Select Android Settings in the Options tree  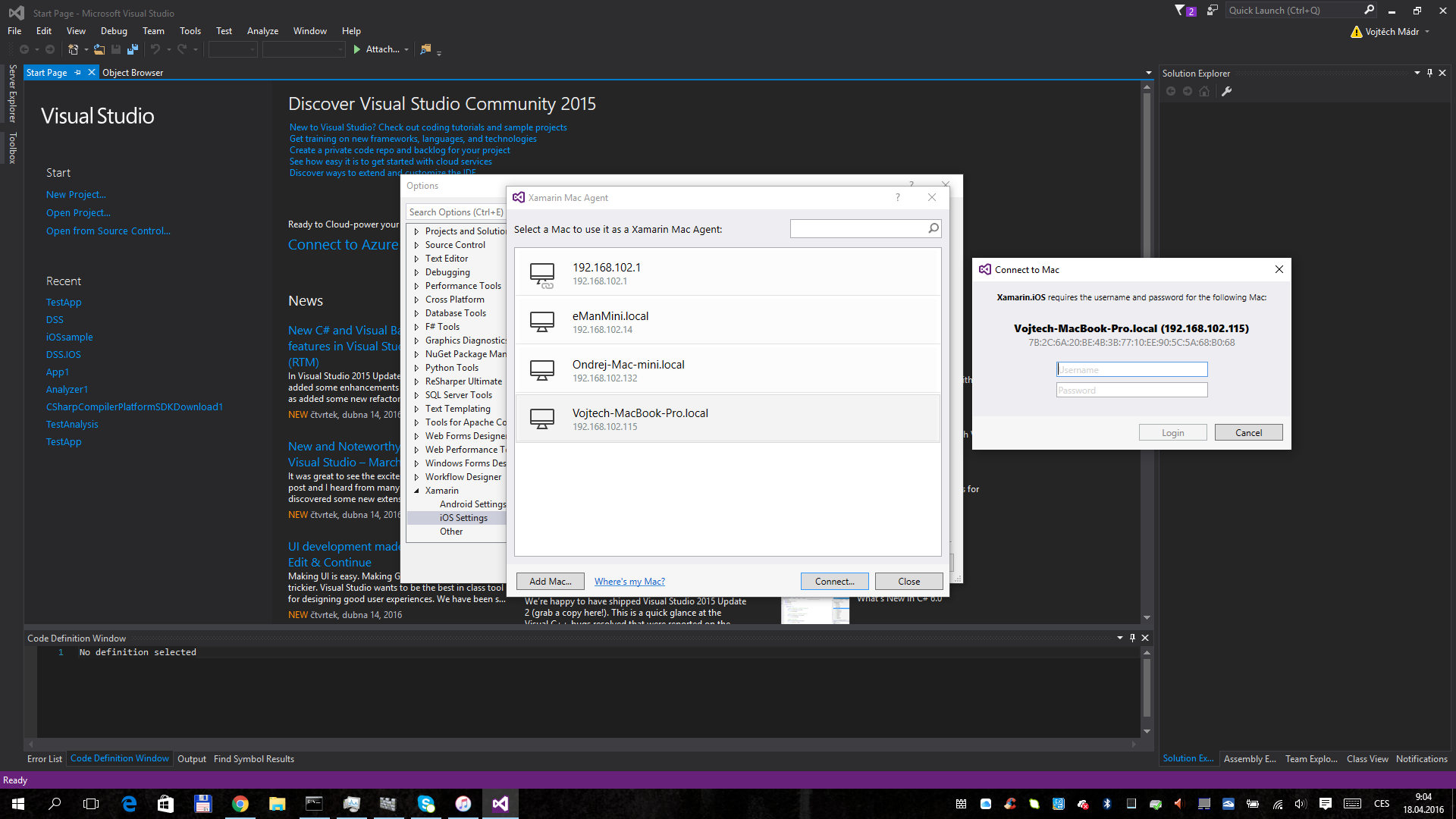tap(472, 504)
